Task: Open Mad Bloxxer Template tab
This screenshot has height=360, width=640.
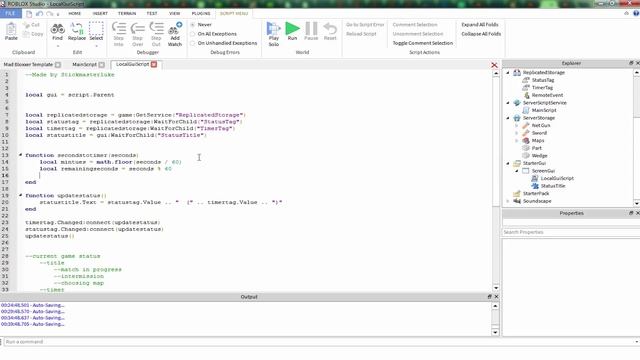Action: click(x=29, y=64)
